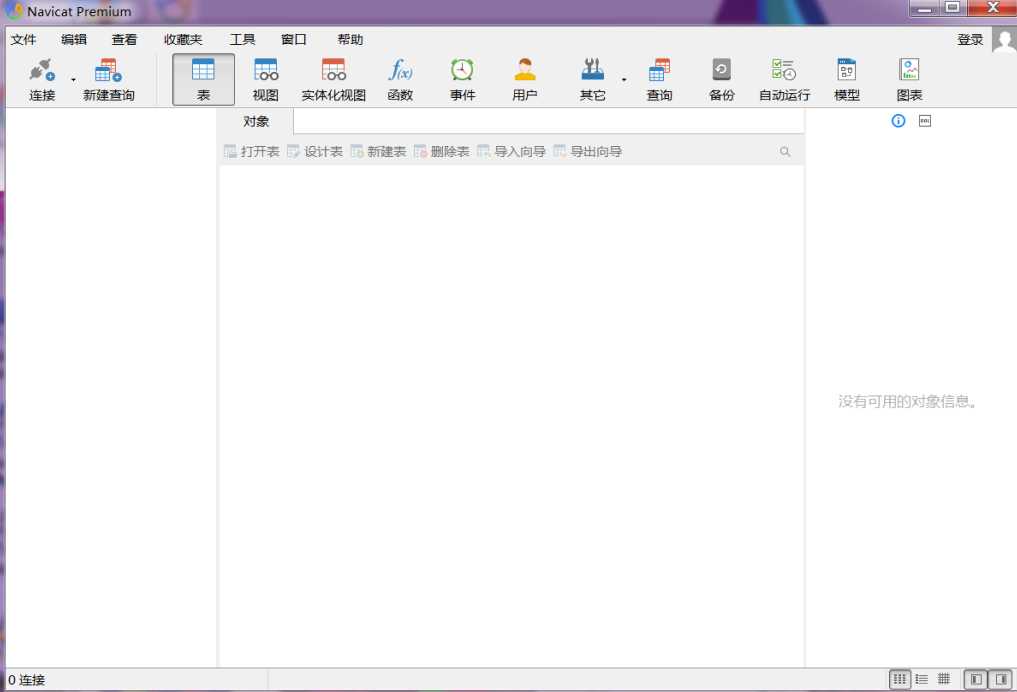Open the 查询 queries icon
The image size is (1017, 692).
(x=660, y=79)
